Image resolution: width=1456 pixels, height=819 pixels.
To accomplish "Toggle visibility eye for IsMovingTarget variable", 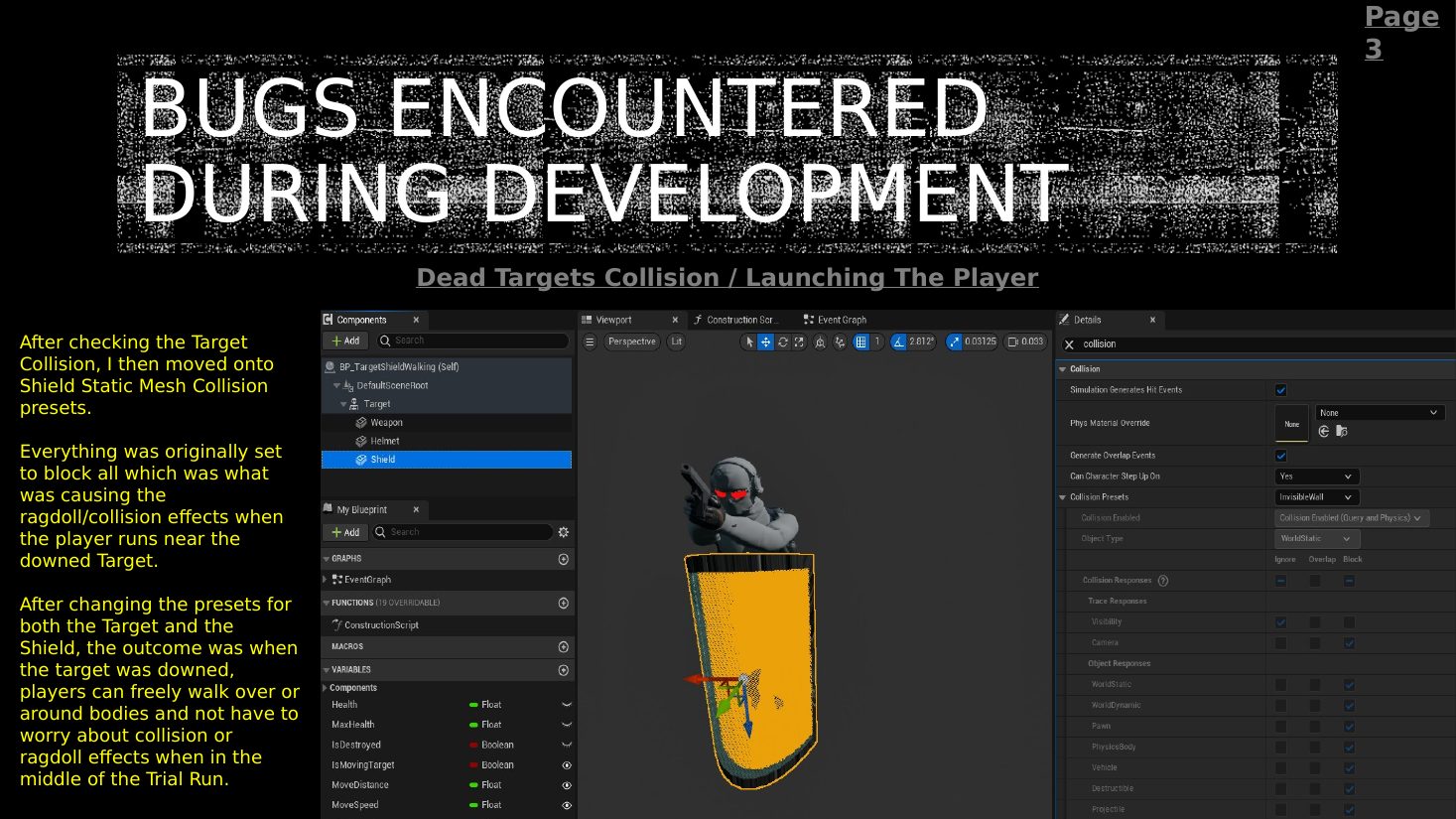I will pyautogui.click(x=567, y=765).
